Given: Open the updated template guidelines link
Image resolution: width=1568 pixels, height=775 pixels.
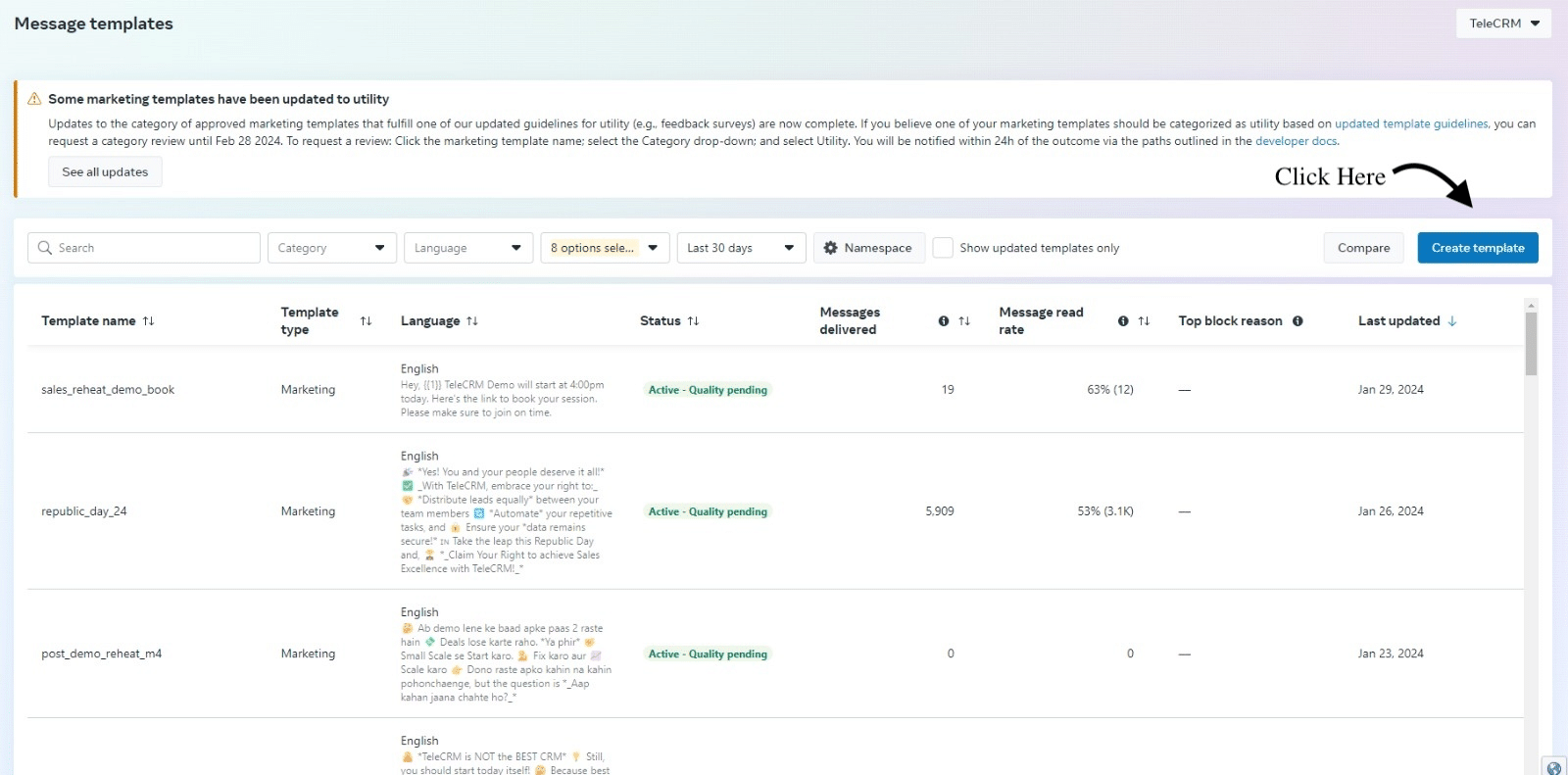Looking at the screenshot, I should pyautogui.click(x=1410, y=124).
